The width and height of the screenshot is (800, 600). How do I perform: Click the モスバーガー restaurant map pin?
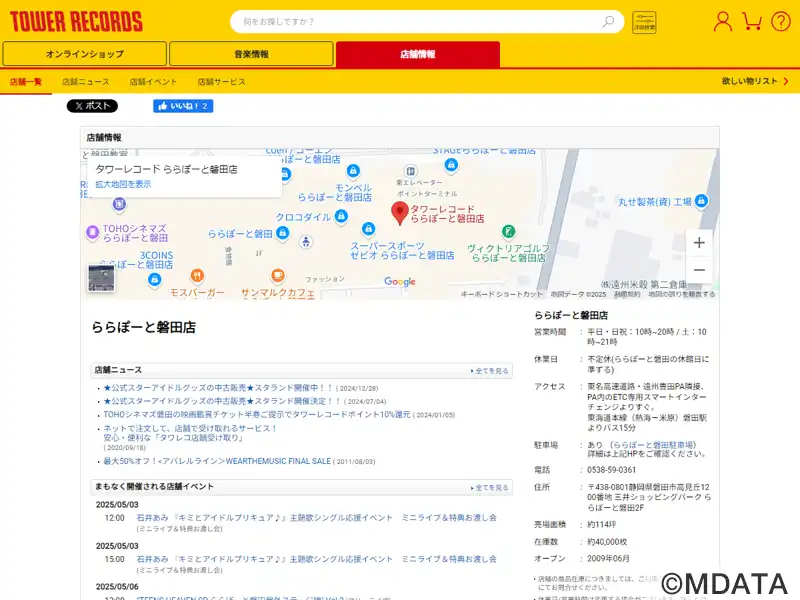pos(197,276)
